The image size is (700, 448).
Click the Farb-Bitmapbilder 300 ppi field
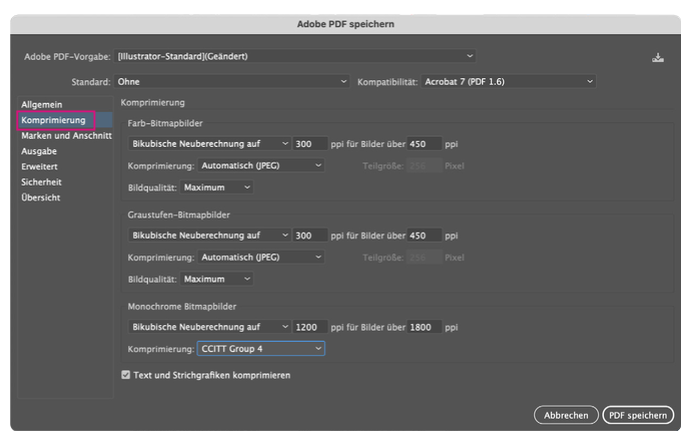pos(310,144)
